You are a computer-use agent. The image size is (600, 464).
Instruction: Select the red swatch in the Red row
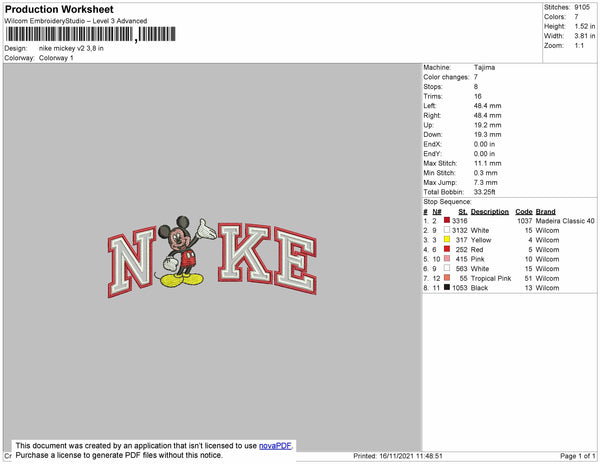[x=447, y=249]
